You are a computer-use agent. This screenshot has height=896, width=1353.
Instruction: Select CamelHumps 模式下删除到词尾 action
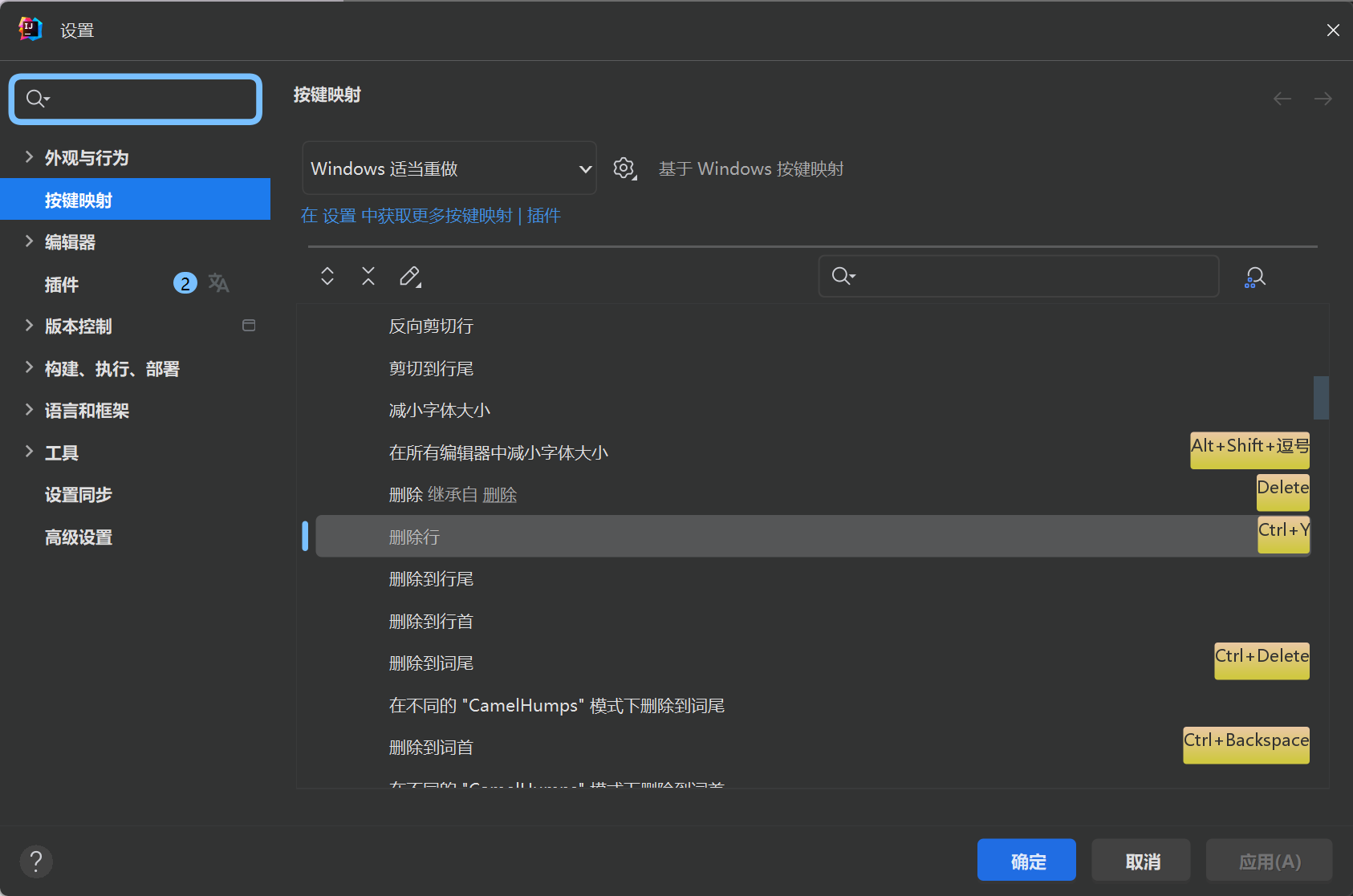tap(557, 706)
